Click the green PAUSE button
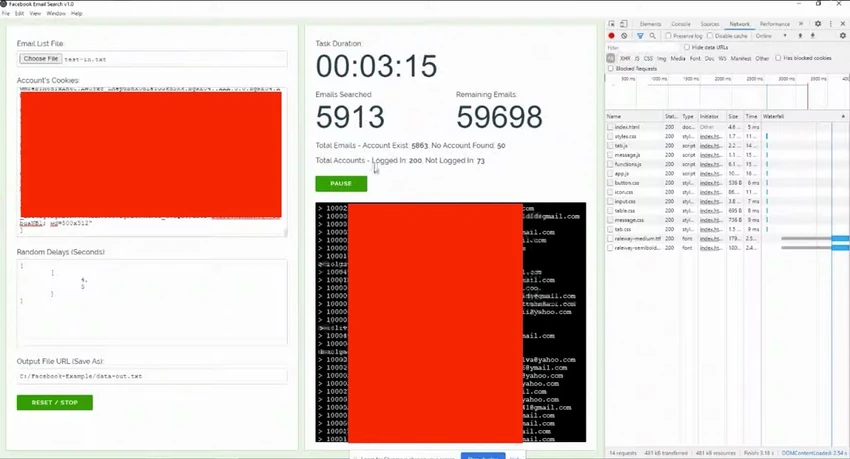Viewport: 850px width, 459px height. tap(341, 184)
